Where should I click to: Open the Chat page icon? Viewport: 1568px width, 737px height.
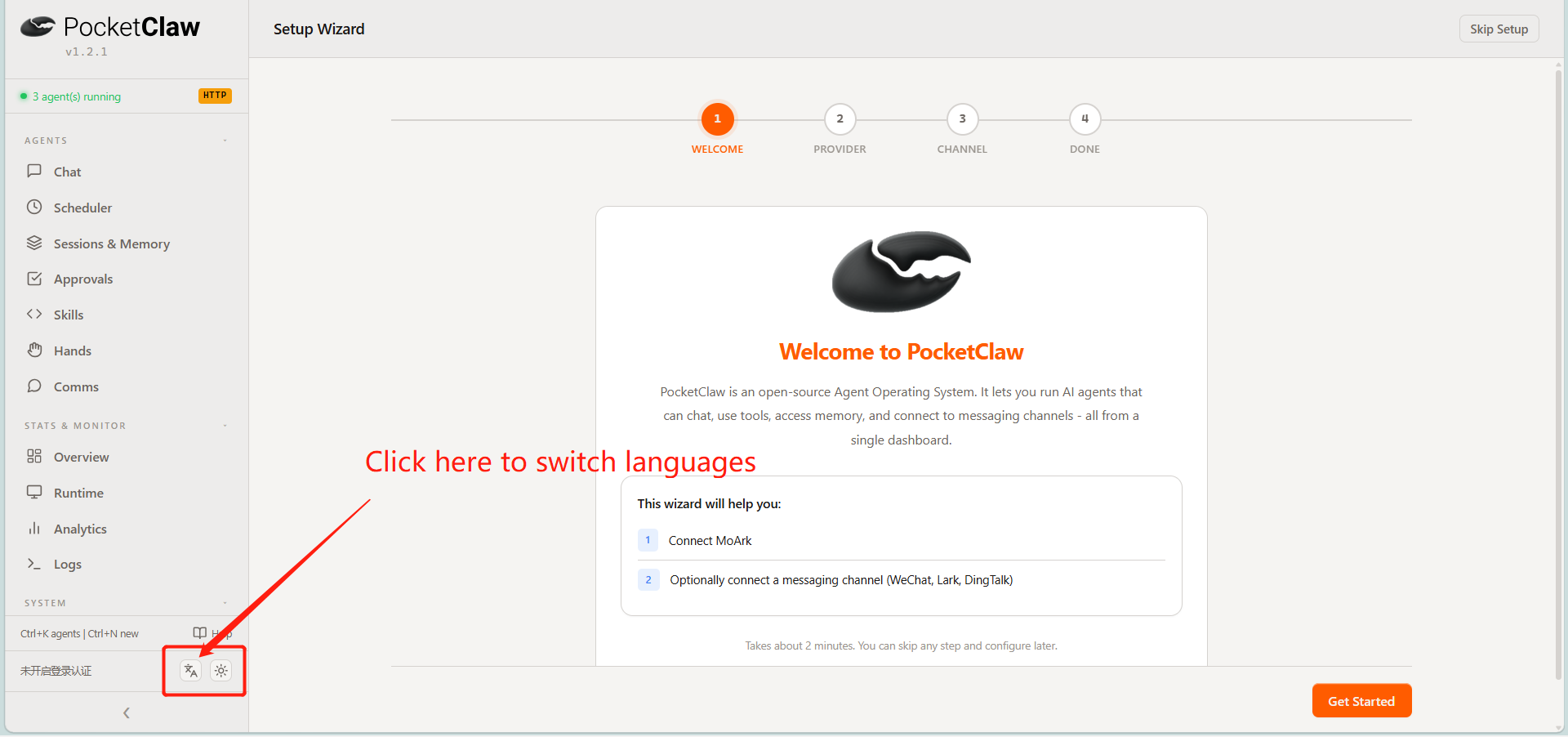pos(34,171)
